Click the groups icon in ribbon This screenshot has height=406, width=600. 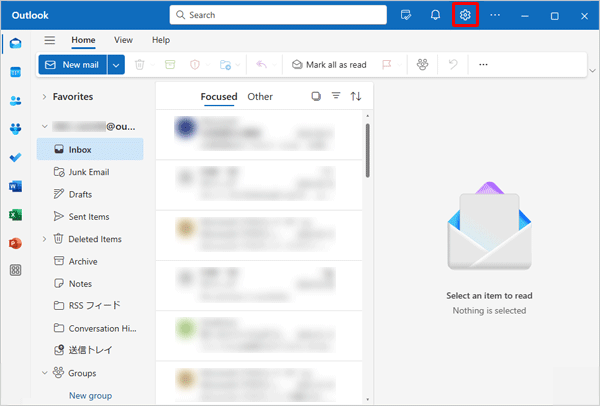(422, 64)
